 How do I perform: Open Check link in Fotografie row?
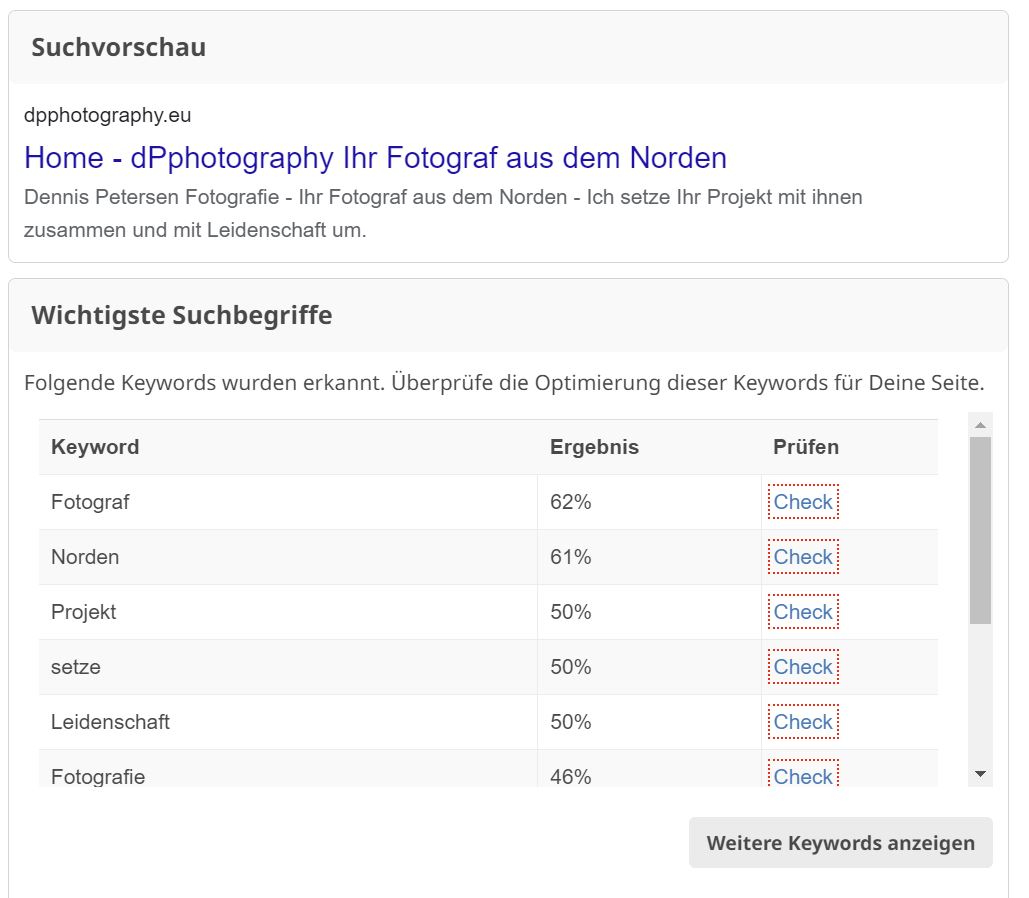803,776
